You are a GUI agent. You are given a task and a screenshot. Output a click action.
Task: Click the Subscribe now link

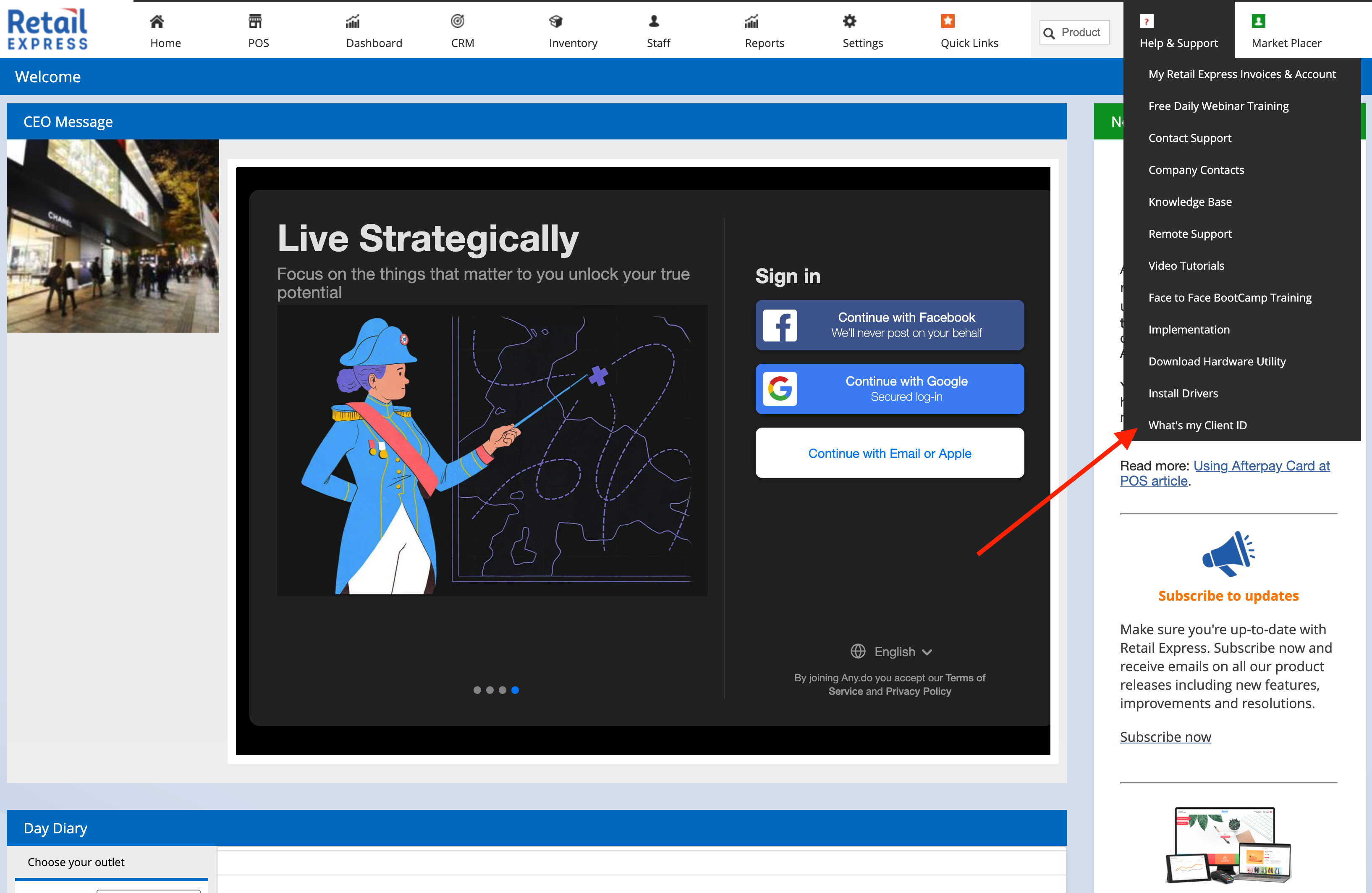pos(1165,737)
